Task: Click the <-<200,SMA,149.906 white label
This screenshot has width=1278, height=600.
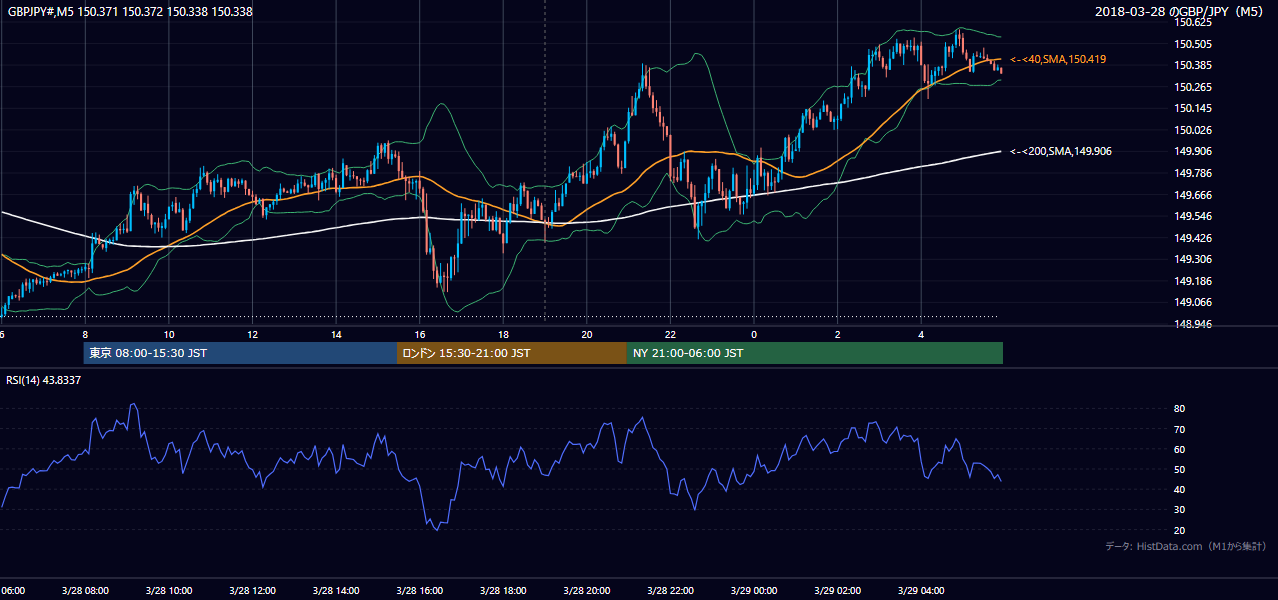Action: 1061,151
